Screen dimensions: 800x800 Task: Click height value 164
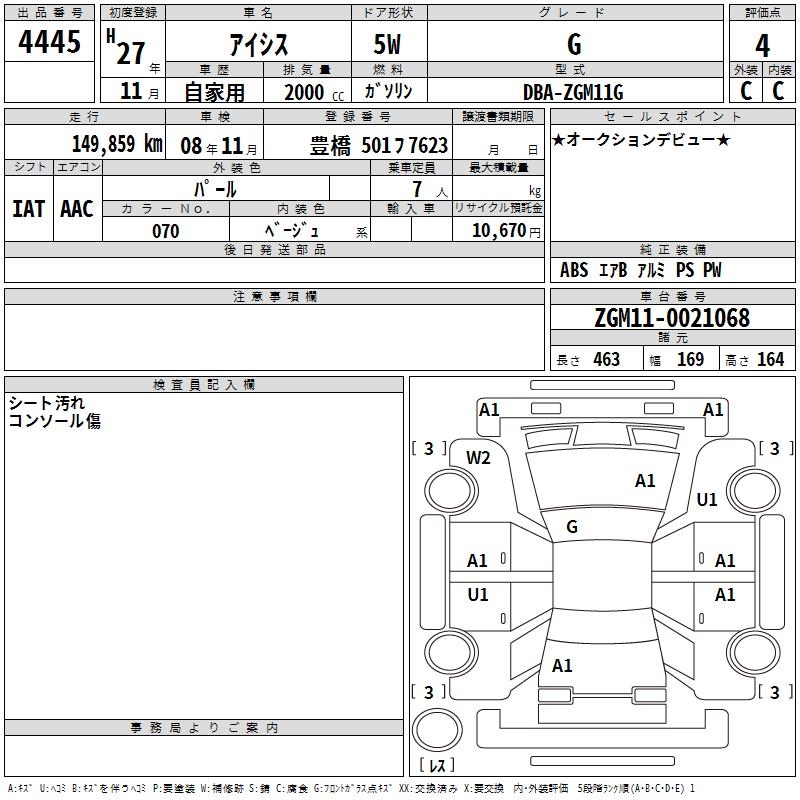[770, 360]
